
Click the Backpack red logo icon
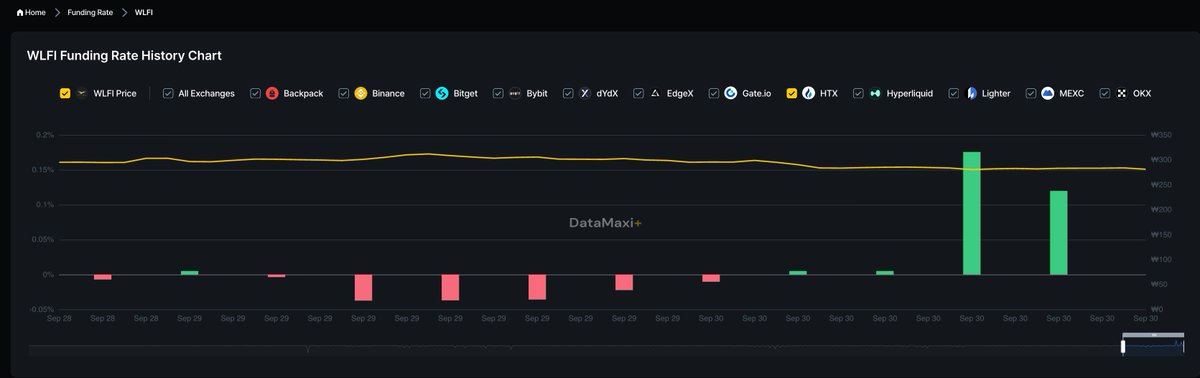tap(272, 93)
